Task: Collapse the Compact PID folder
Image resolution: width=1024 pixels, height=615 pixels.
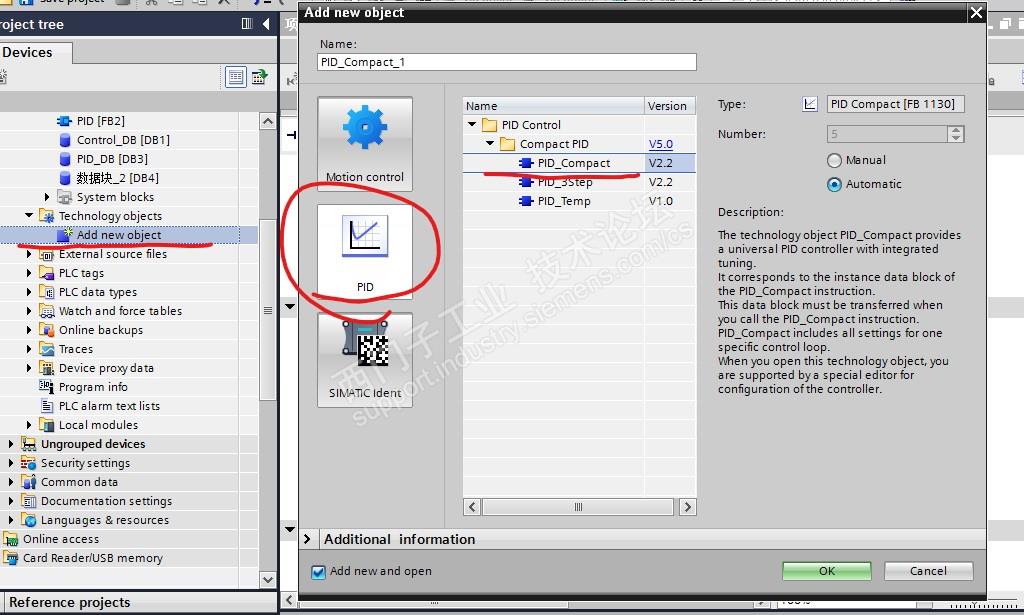Action: tap(490, 143)
